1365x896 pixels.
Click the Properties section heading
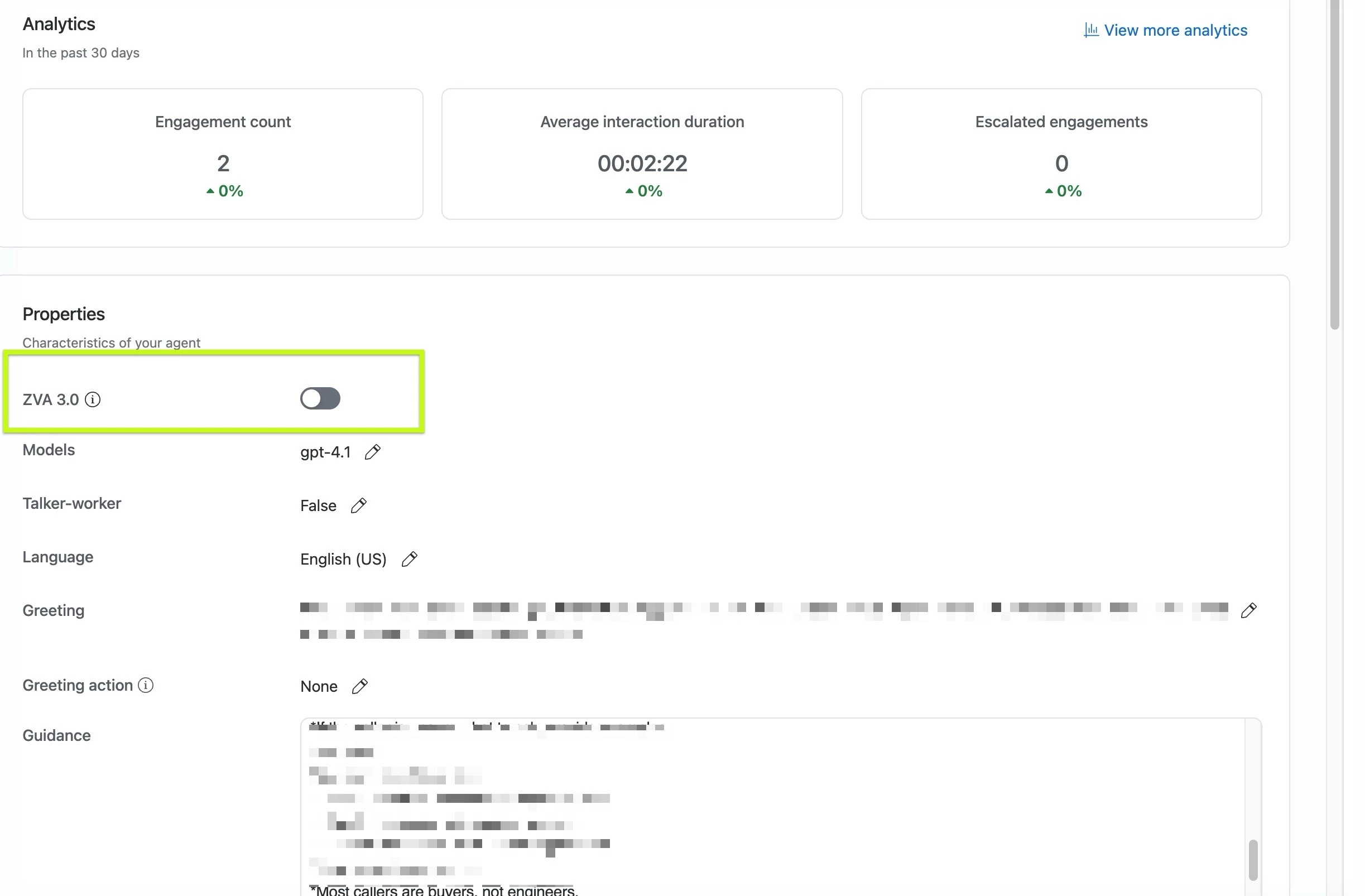(x=64, y=314)
